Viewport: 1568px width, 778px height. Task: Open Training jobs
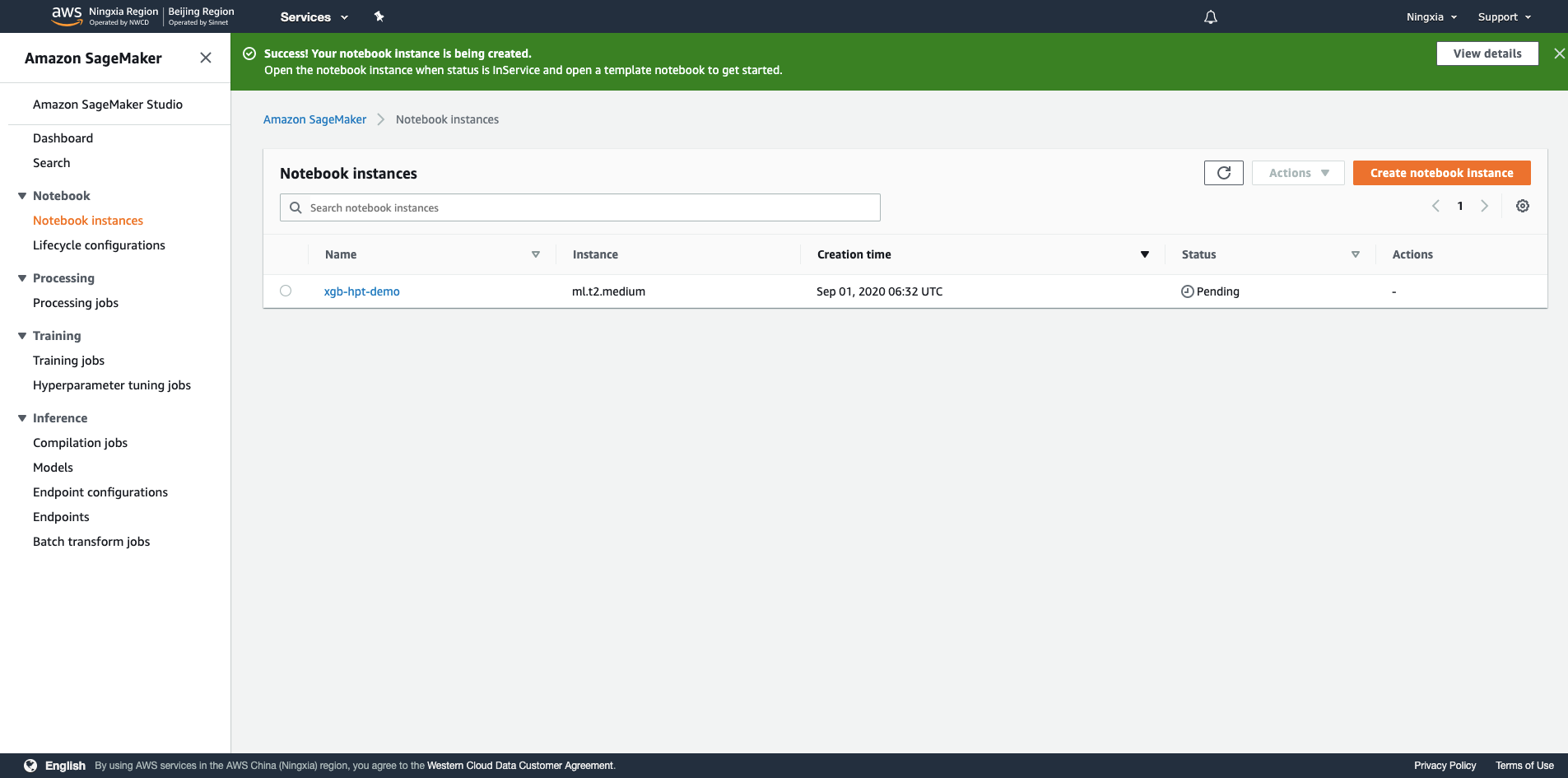pyautogui.click(x=68, y=361)
